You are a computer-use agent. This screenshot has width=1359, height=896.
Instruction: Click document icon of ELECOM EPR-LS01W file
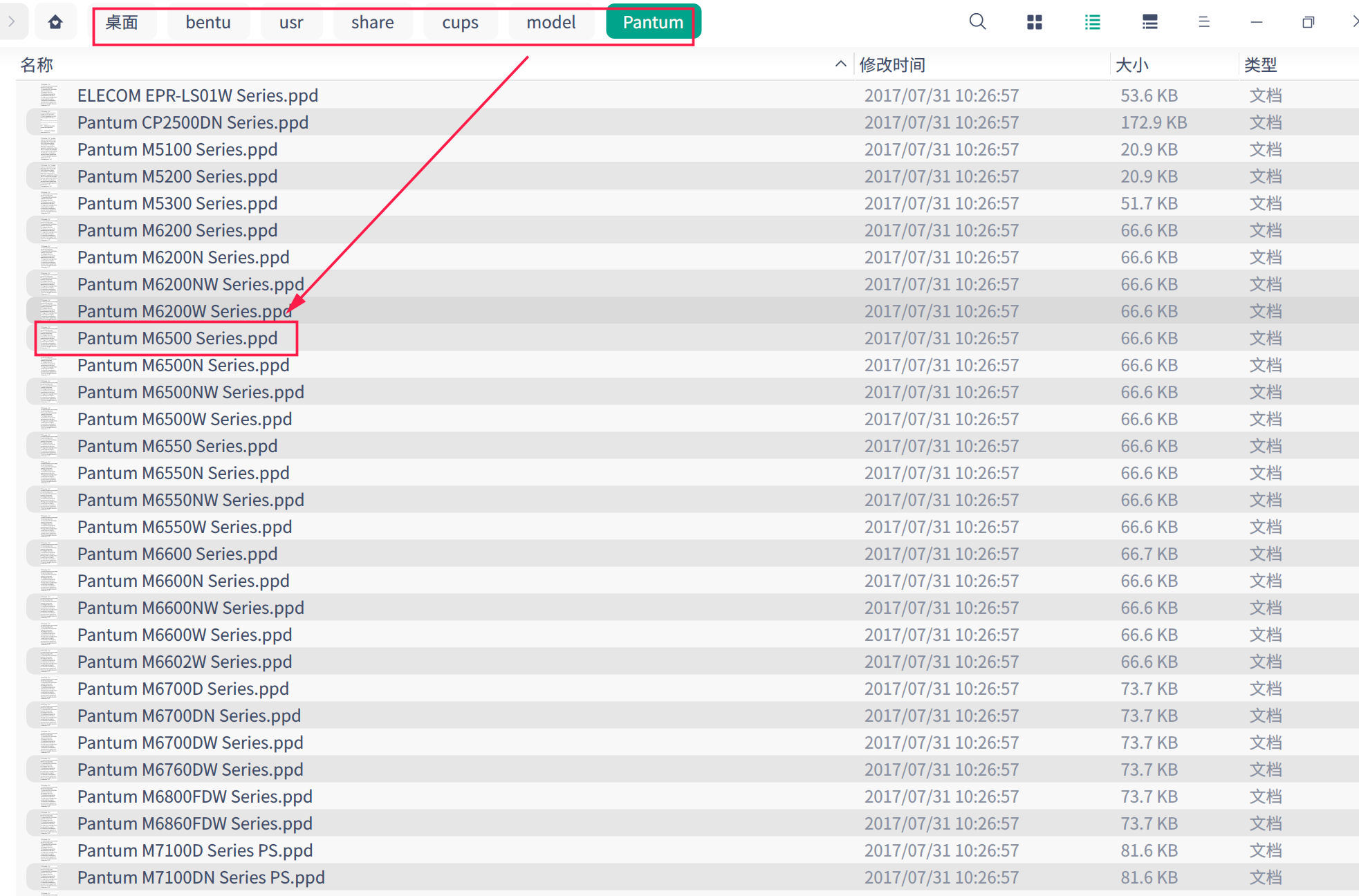[x=48, y=95]
